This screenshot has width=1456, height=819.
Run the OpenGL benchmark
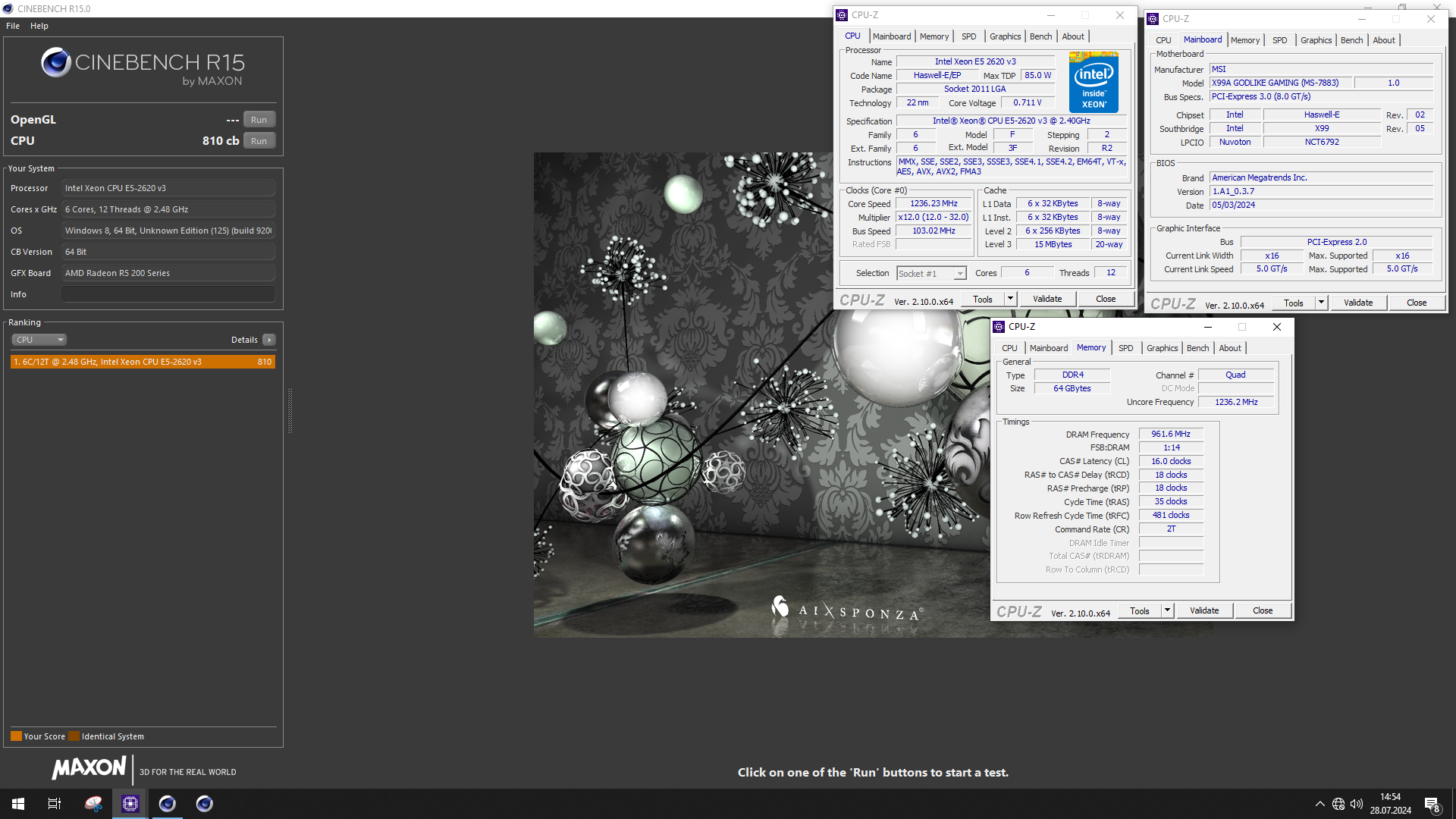coord(259,120)
